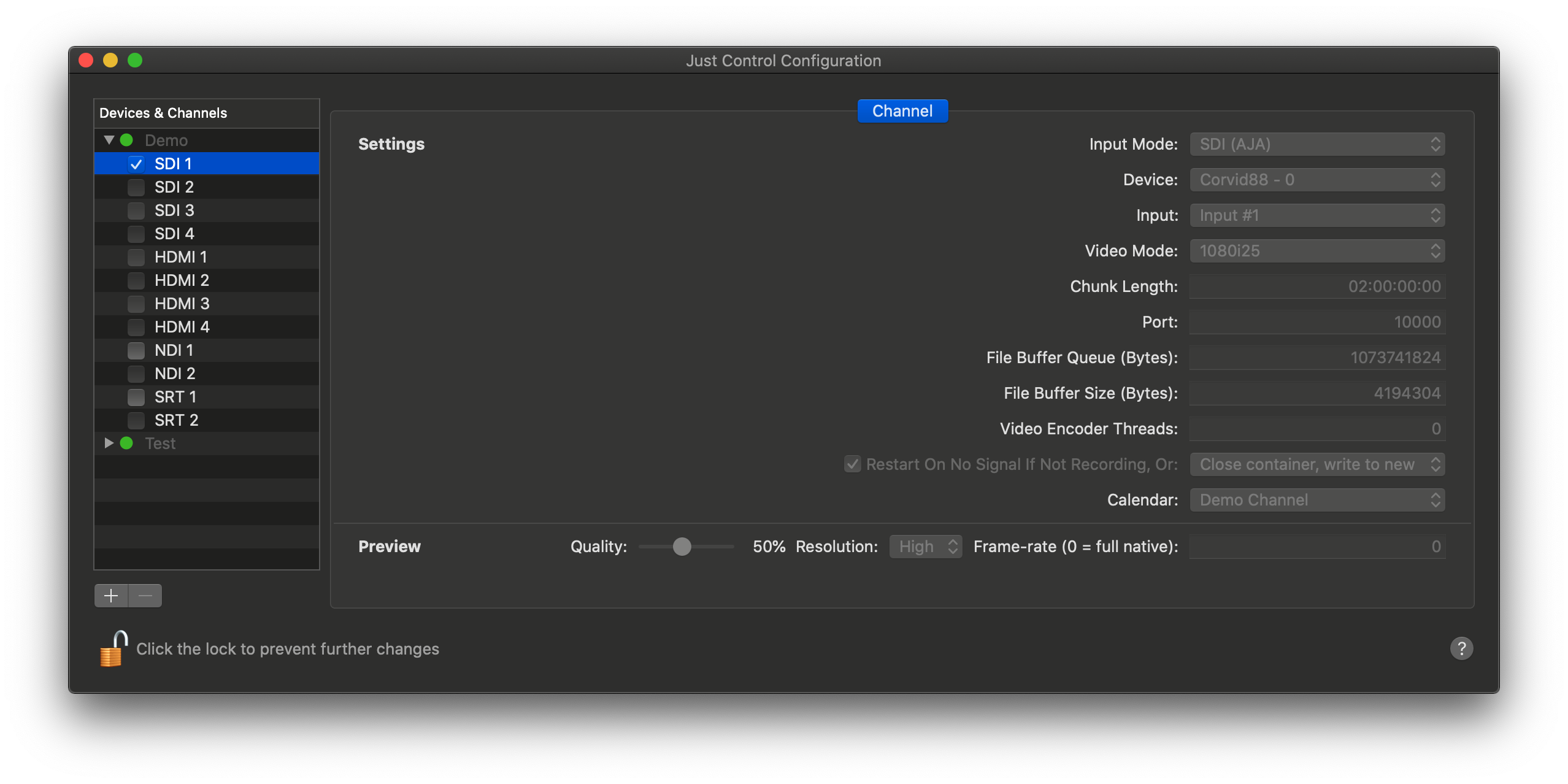
Task: Select the HDMI 3 channel row
Action: click(207, 304)
